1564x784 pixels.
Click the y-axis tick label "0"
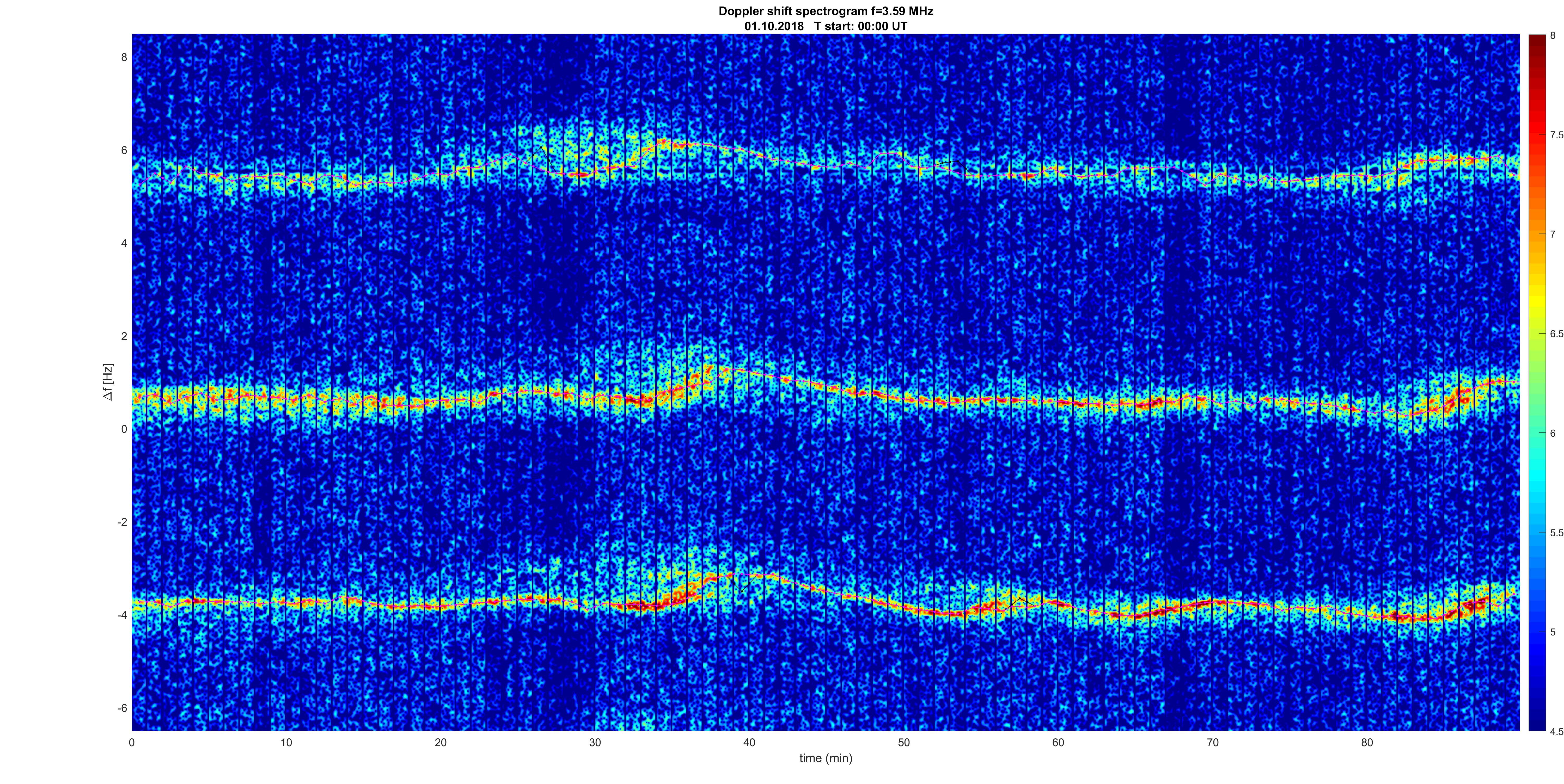point(124,429)
